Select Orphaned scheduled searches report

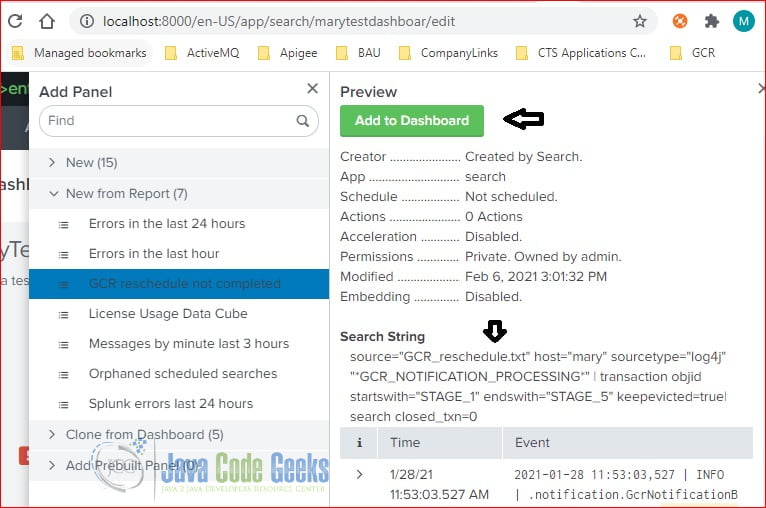pos(179,374)
